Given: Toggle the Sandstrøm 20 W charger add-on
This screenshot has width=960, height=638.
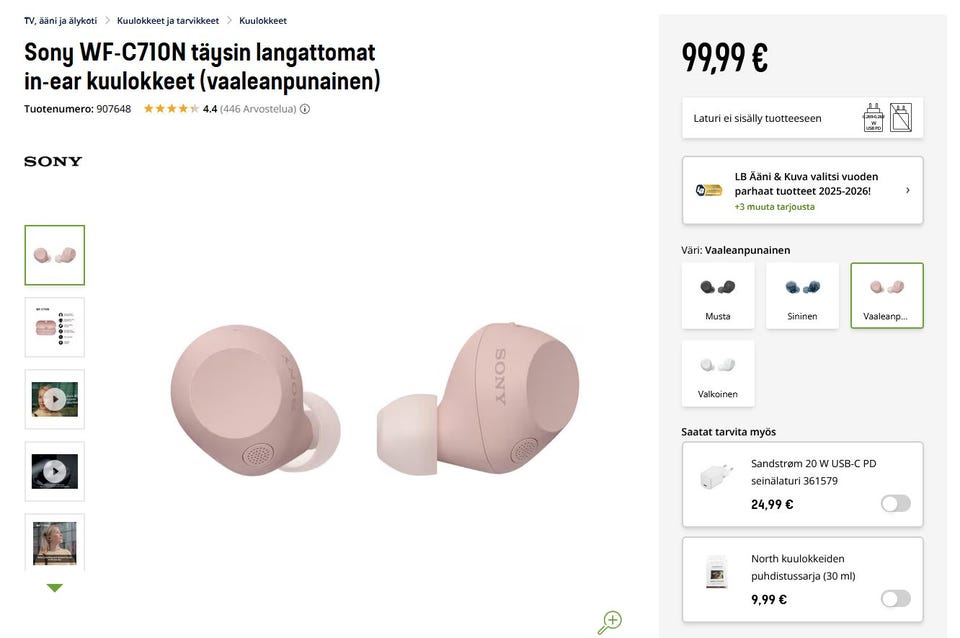Looking at the screenshot, I should click(x=895, y=503).
